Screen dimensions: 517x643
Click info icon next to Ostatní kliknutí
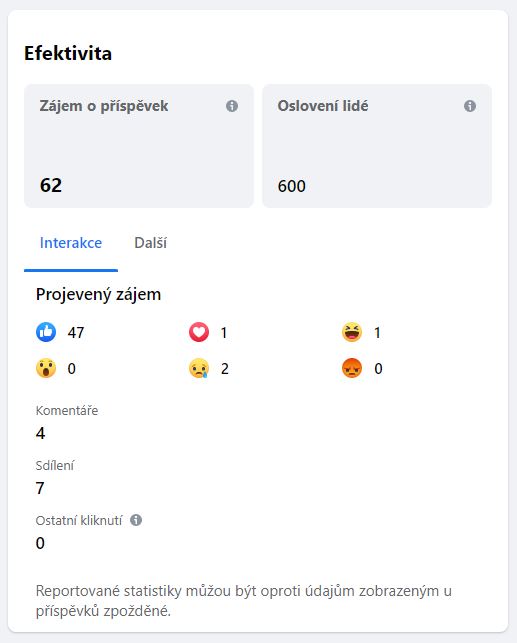tap(136, 520)
